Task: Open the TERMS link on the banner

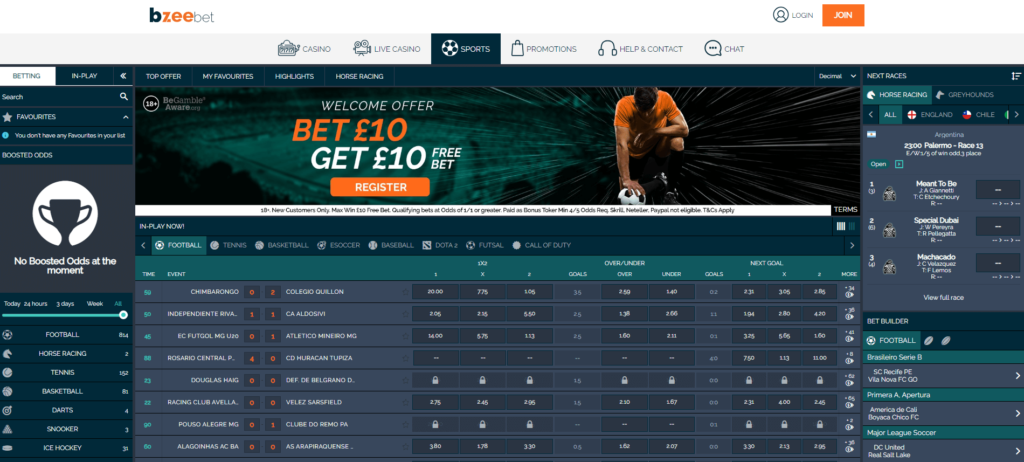Action: [846, 210]
